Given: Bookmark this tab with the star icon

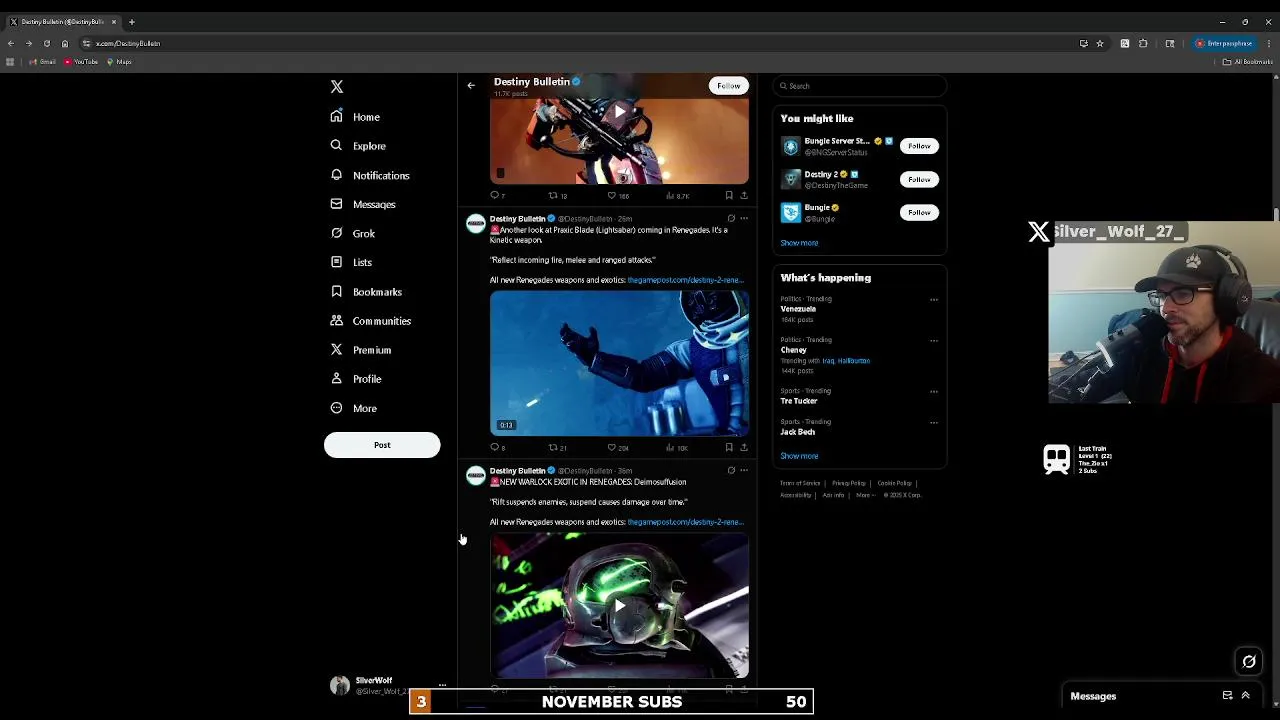Looking at the screenshot, I should coord(1100,43).
